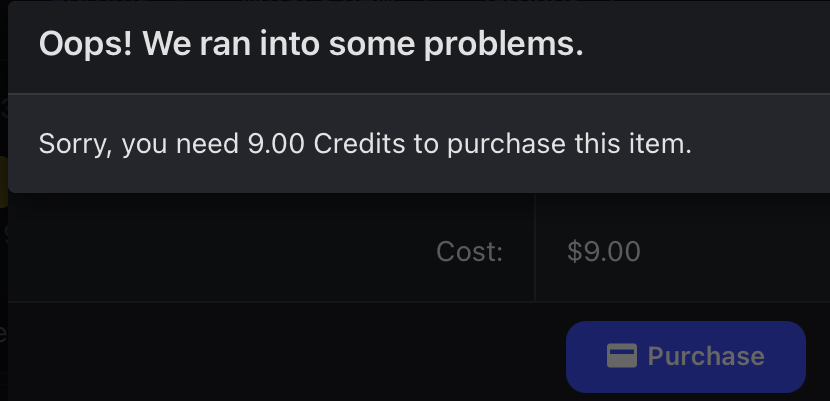Click the "Sorry, you need 9.00 Credits" error message
Image resolution: width=830 pixels, height=401 pixels.
click(x=365, y=144)
